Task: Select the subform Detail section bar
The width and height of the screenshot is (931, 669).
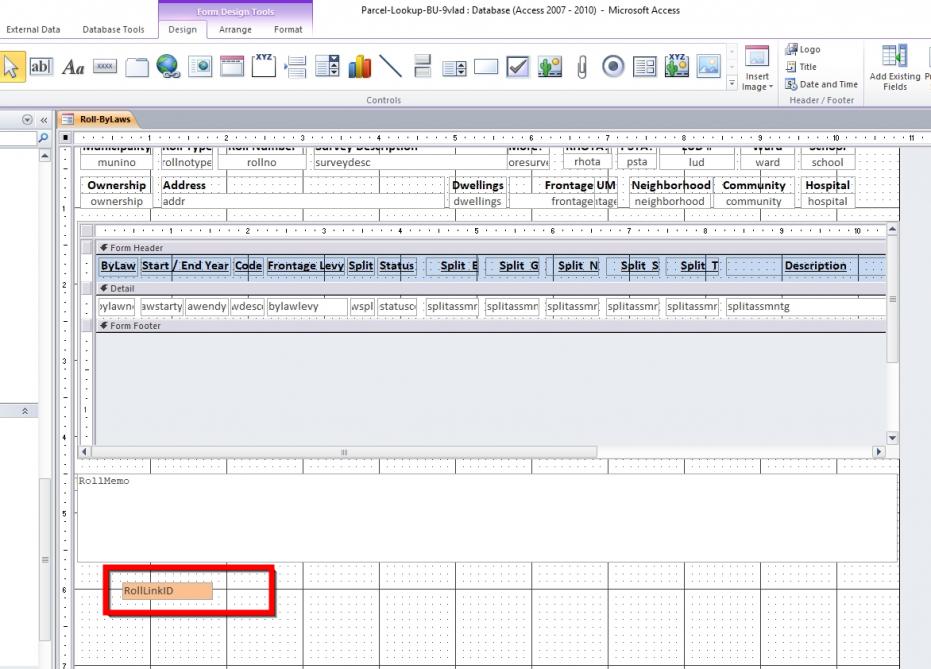Action: (490, 288)
